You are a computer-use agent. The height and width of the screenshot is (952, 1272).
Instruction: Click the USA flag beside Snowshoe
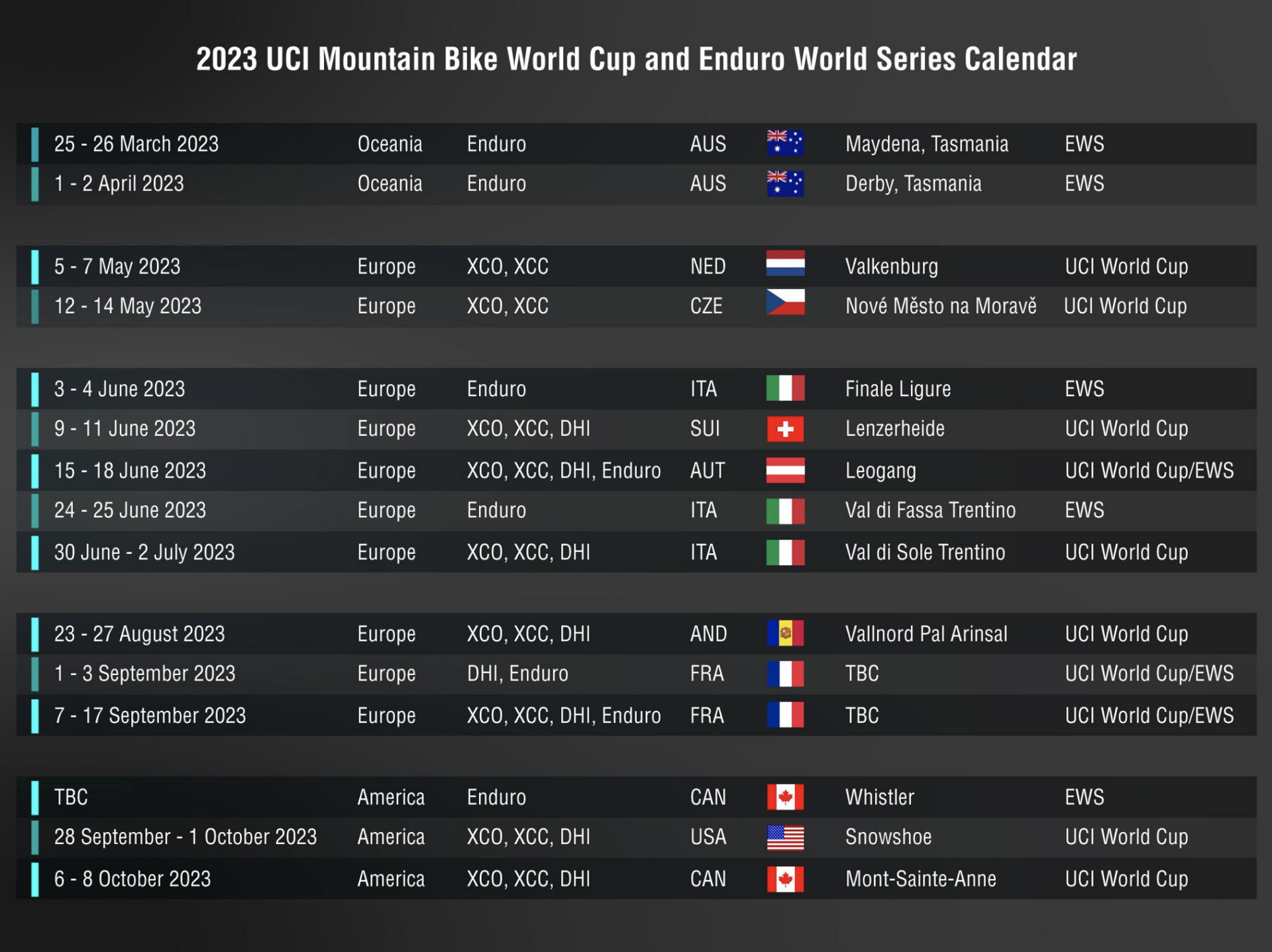pos(785,837)
